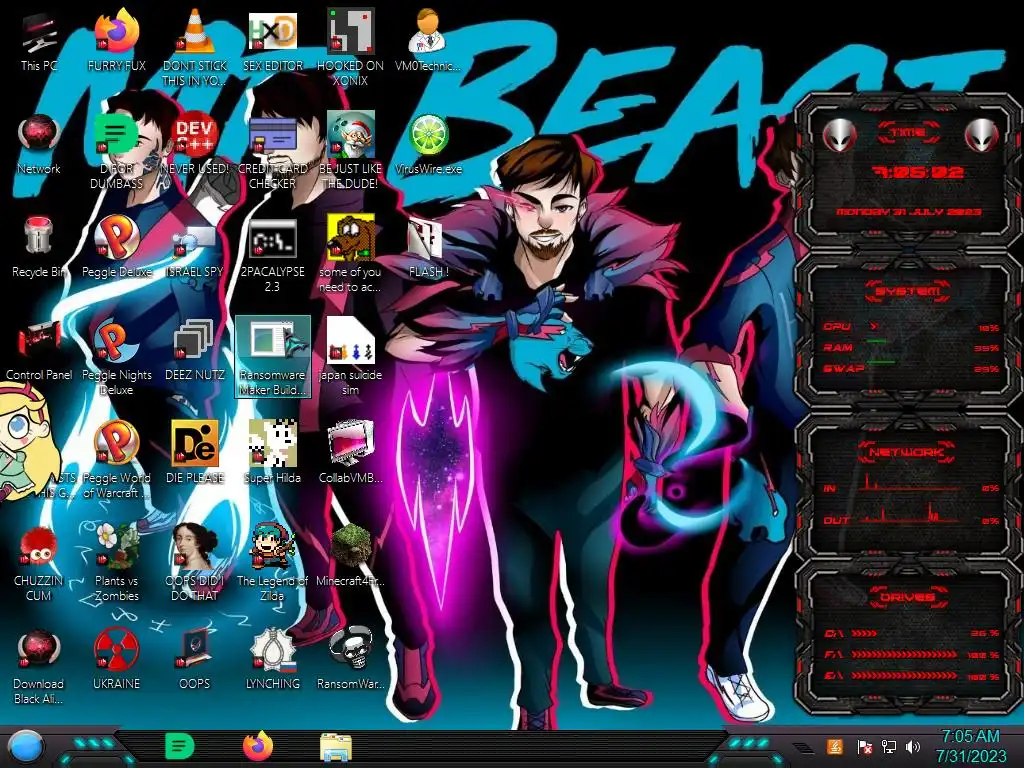Click the SYSTEM gadget header
This screenshot has height=768, width=1024.
click(x=908, y=291)
